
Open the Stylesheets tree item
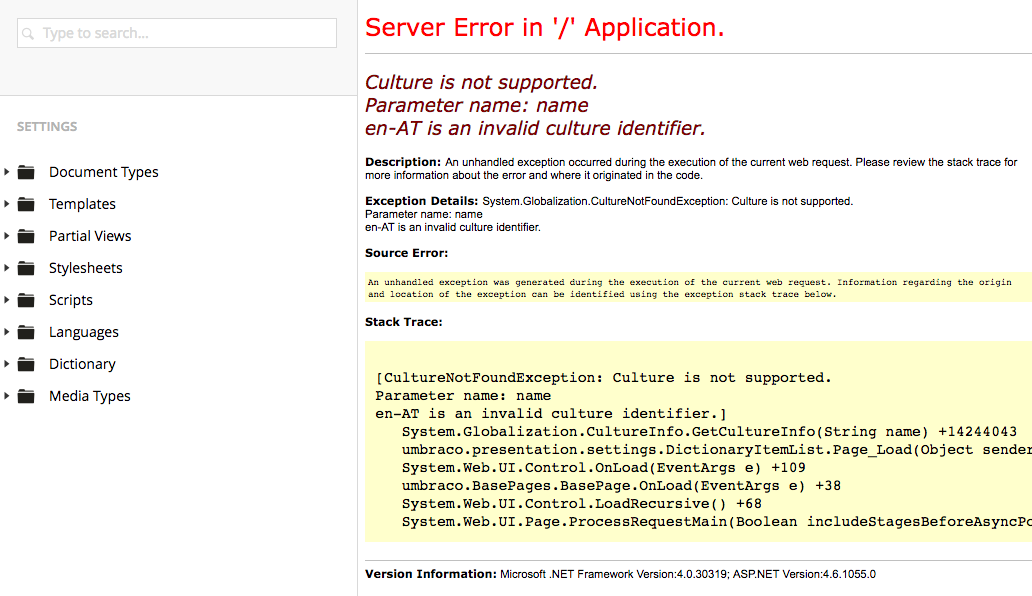pyautogui.click(x=85, y=268)
